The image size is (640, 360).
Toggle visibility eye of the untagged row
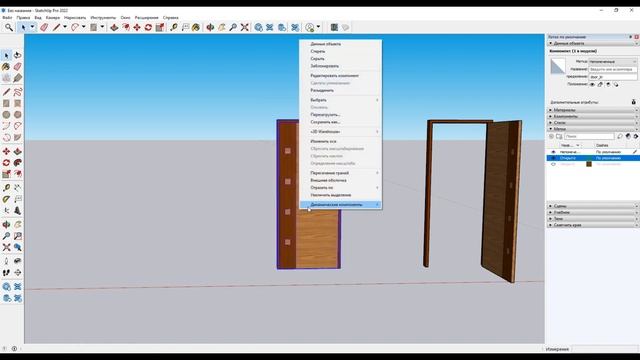tap(553, 152)
